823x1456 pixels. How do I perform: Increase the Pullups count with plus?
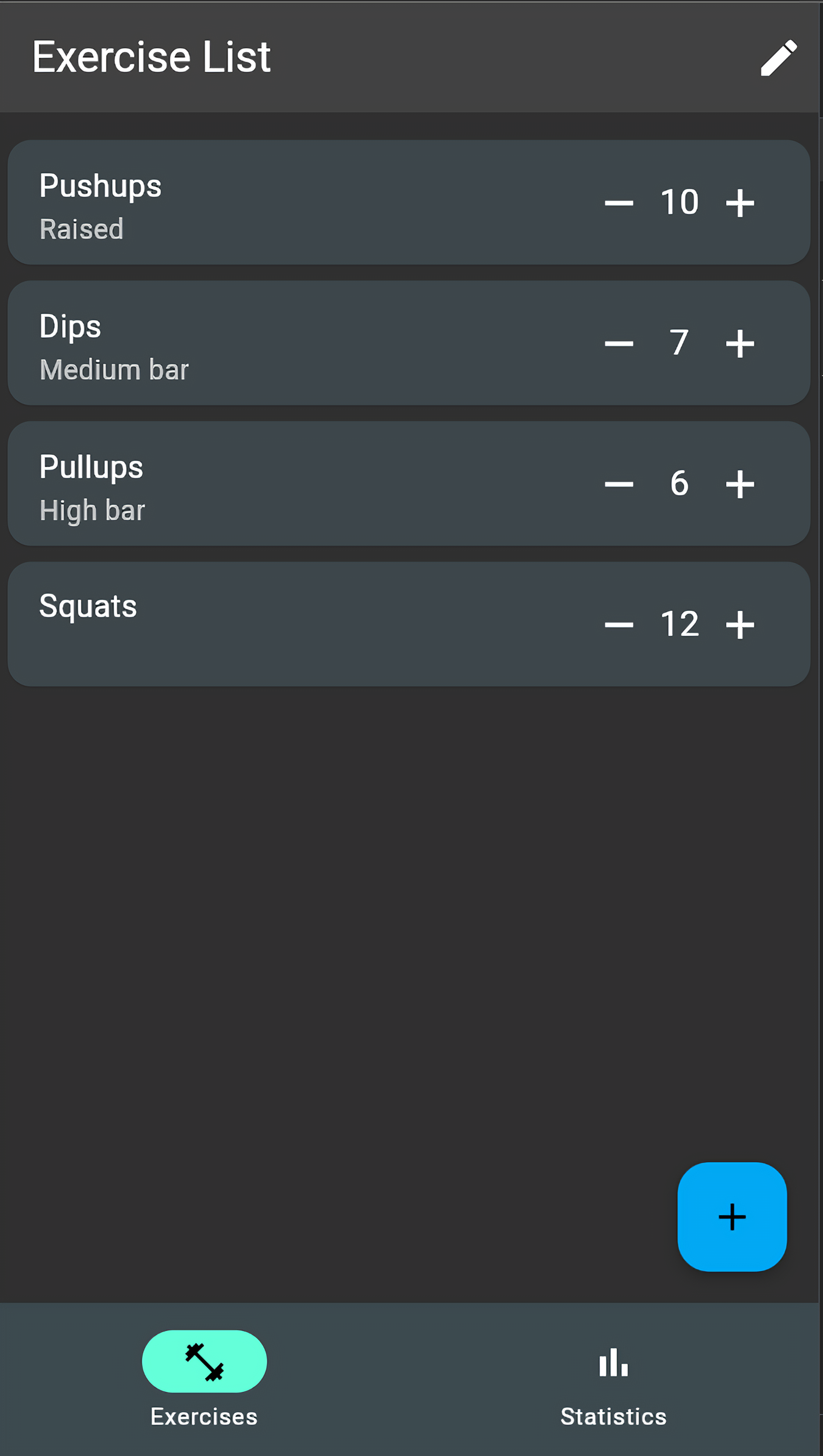[x=740, y=484]
